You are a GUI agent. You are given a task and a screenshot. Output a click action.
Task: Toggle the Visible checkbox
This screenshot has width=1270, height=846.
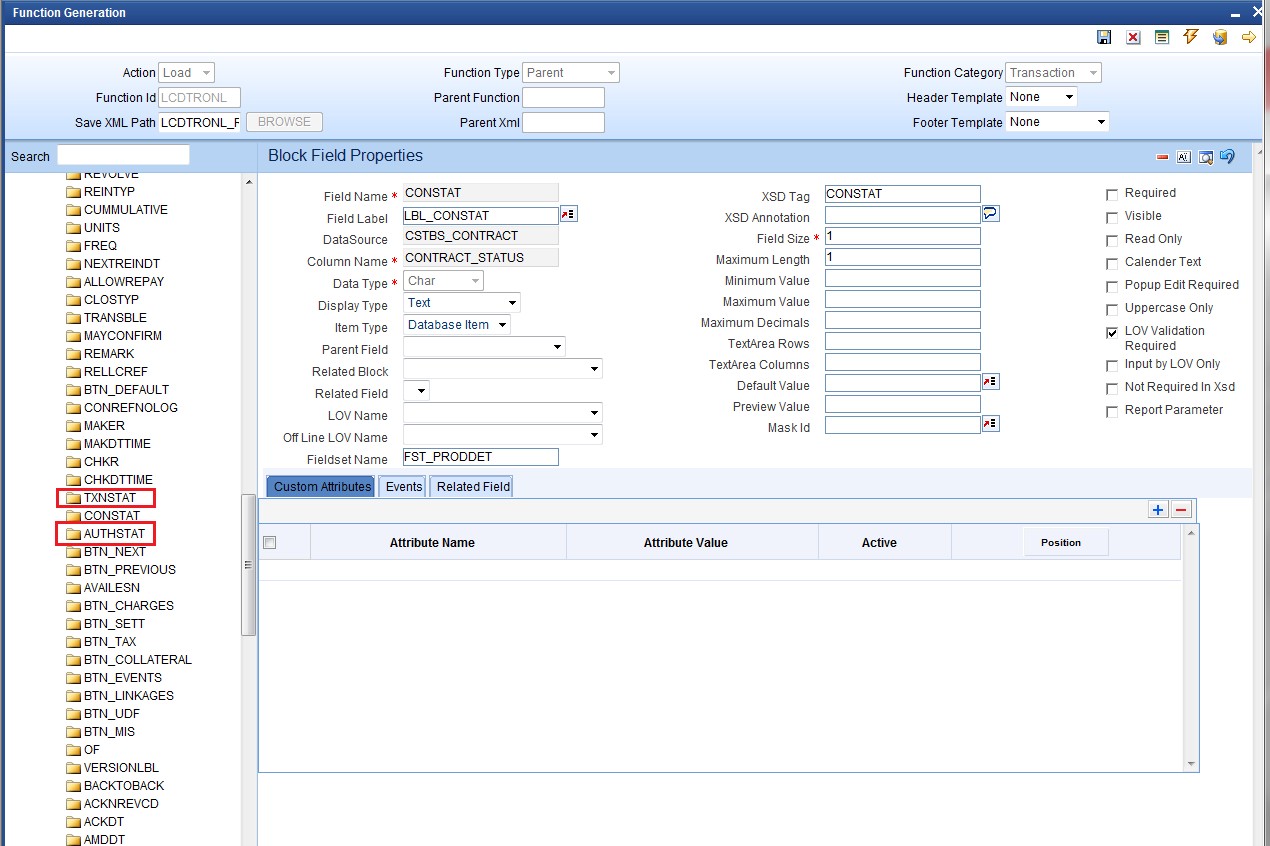point(1112,217)
